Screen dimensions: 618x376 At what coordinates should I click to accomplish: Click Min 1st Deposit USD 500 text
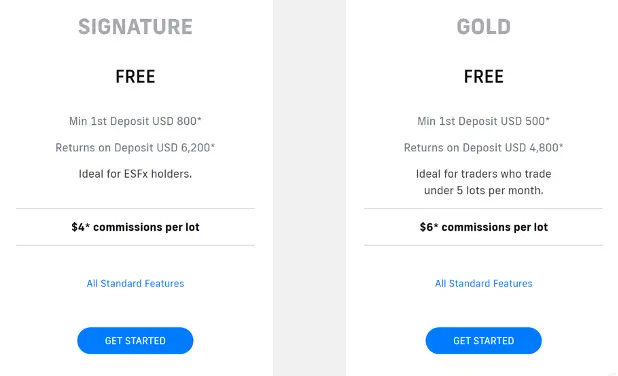[484, 121]
